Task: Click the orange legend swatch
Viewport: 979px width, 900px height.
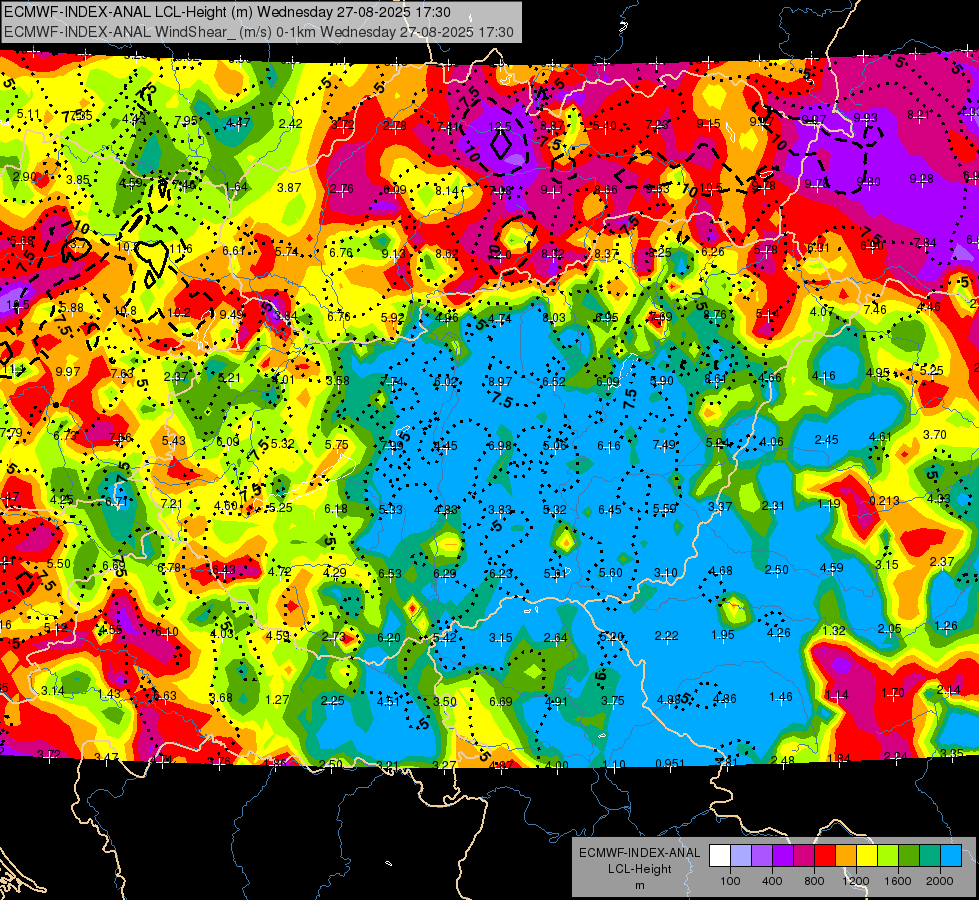Action: pos(846,856)
